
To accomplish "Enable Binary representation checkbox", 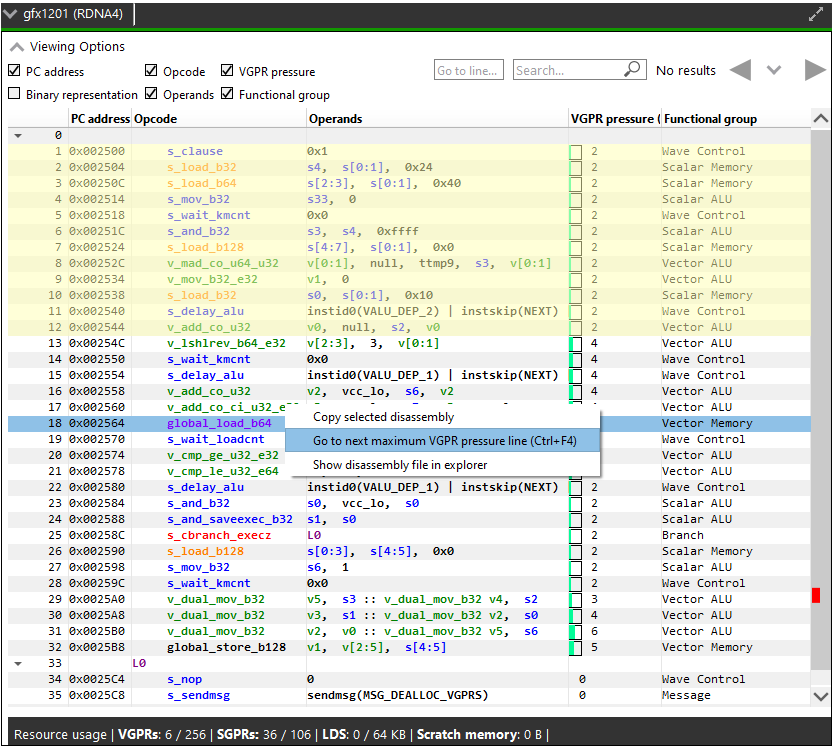I will [x=14, y=94].
